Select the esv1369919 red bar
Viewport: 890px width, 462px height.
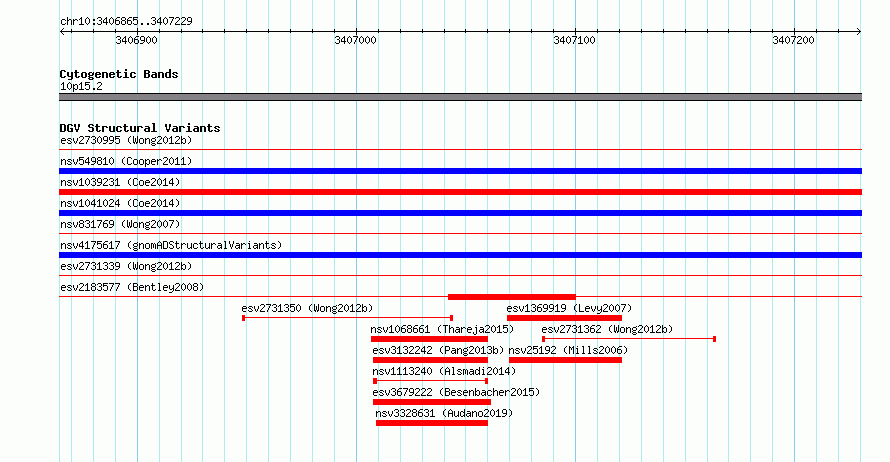pyautogui.click(x=564, y=318)
